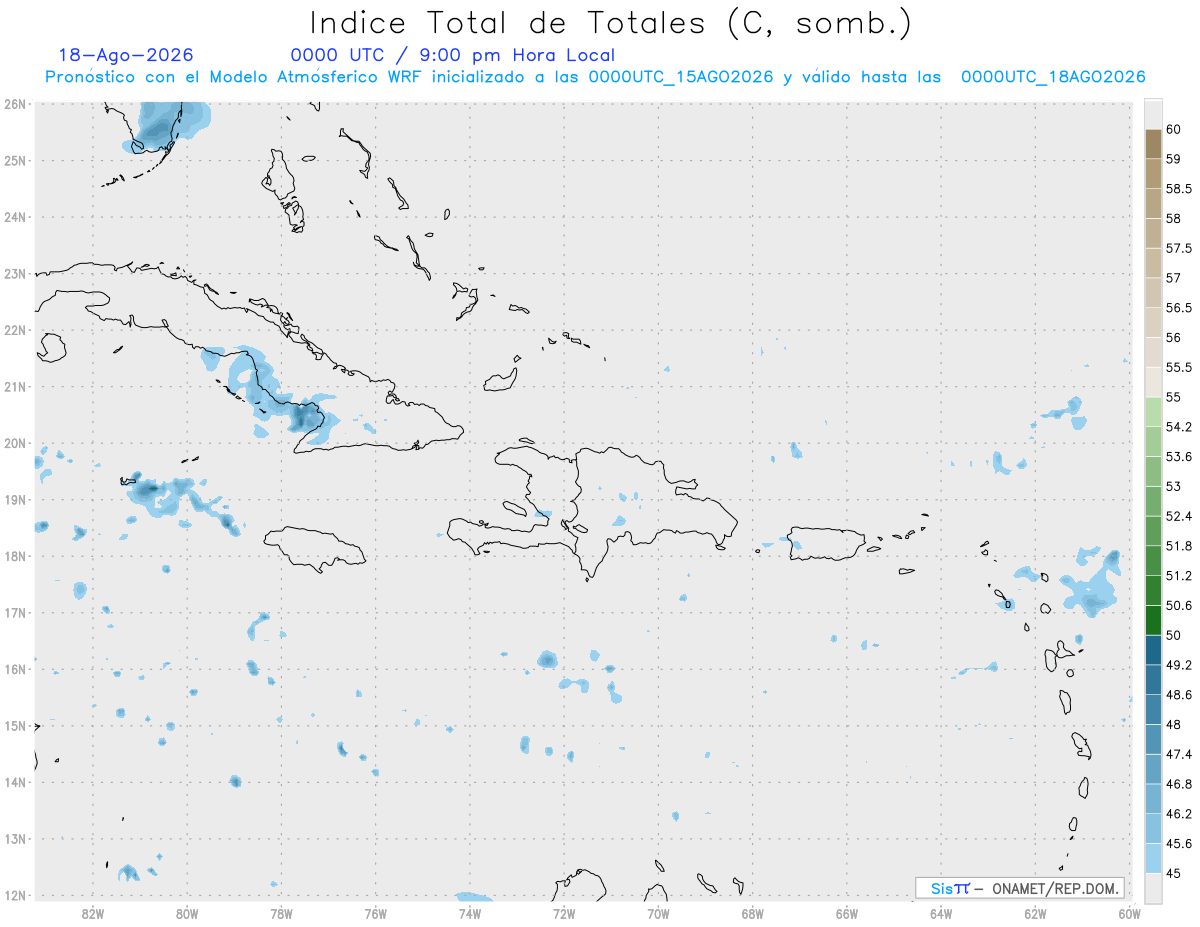The width and height of the screenshot is (1200, 927).
Task: Click the longitude axis label '68W'
Action: click(753, 913)
